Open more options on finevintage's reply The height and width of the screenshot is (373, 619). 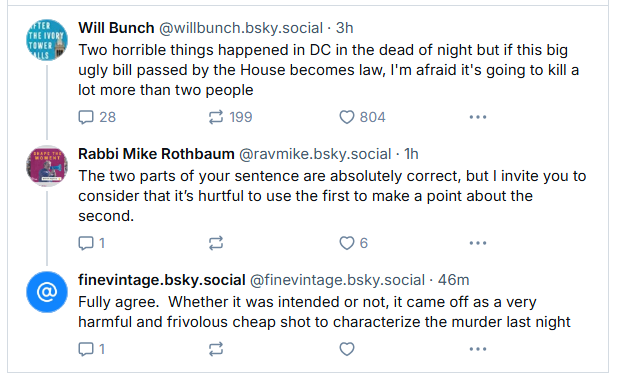tap(478, 349)
